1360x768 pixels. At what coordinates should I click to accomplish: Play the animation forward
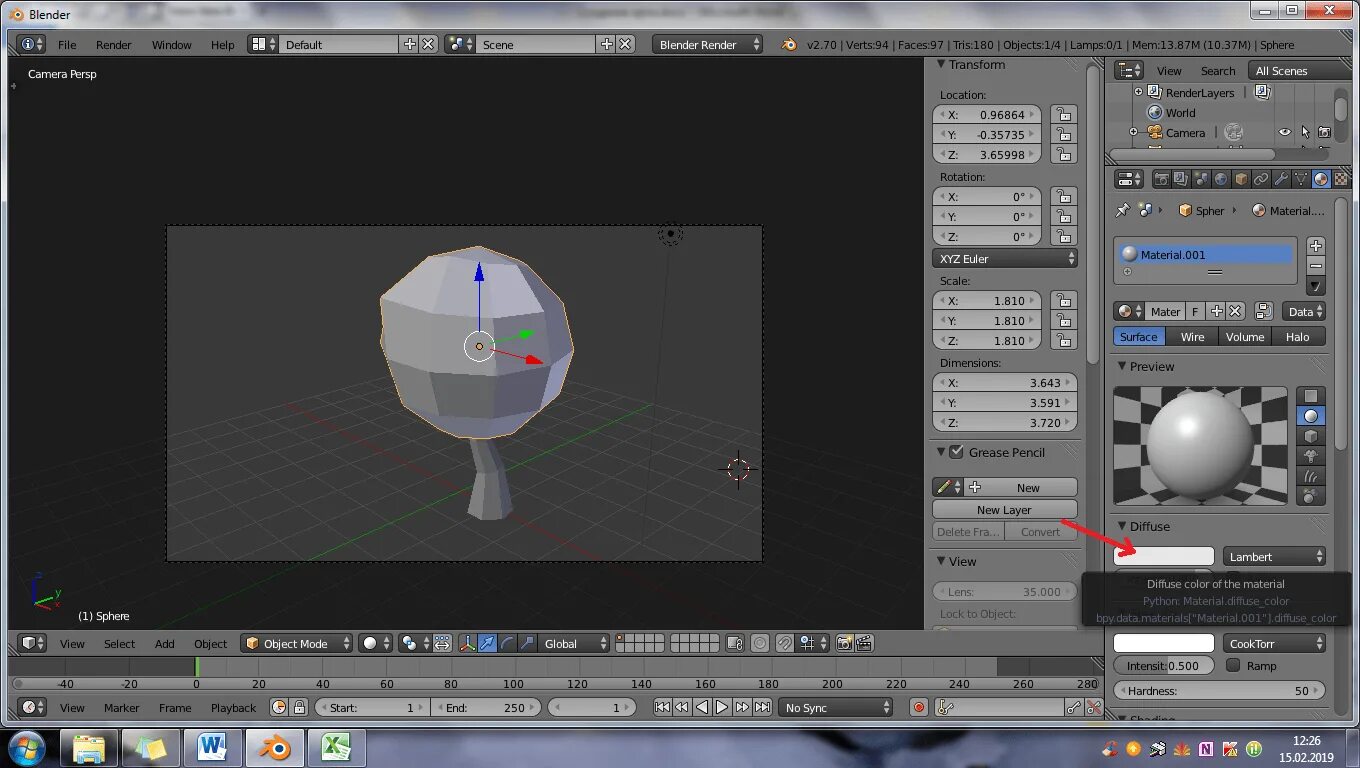point(722,708)
